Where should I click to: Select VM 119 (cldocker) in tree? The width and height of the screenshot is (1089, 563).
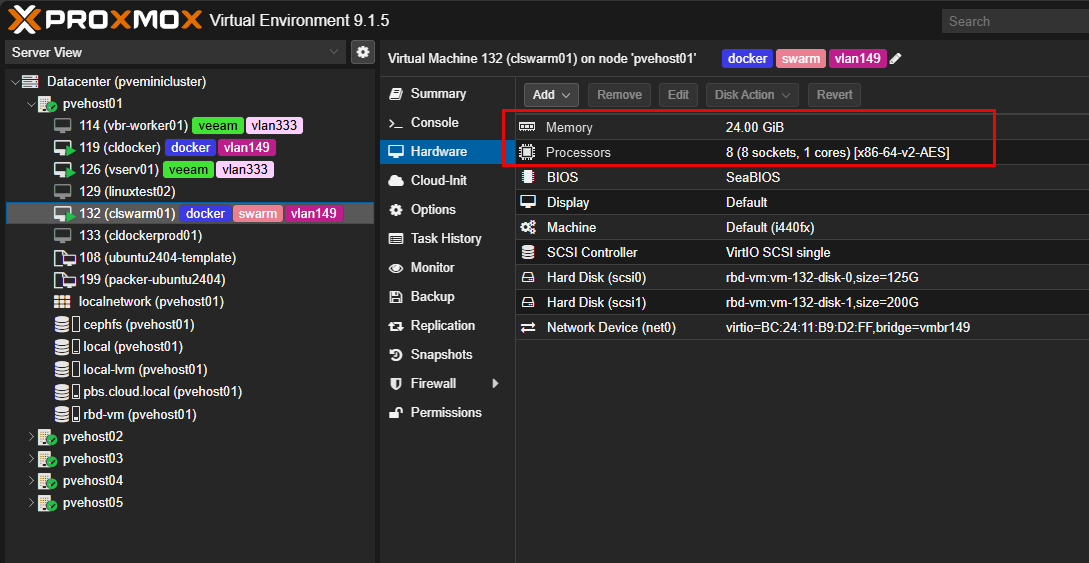tap(131, 148)
